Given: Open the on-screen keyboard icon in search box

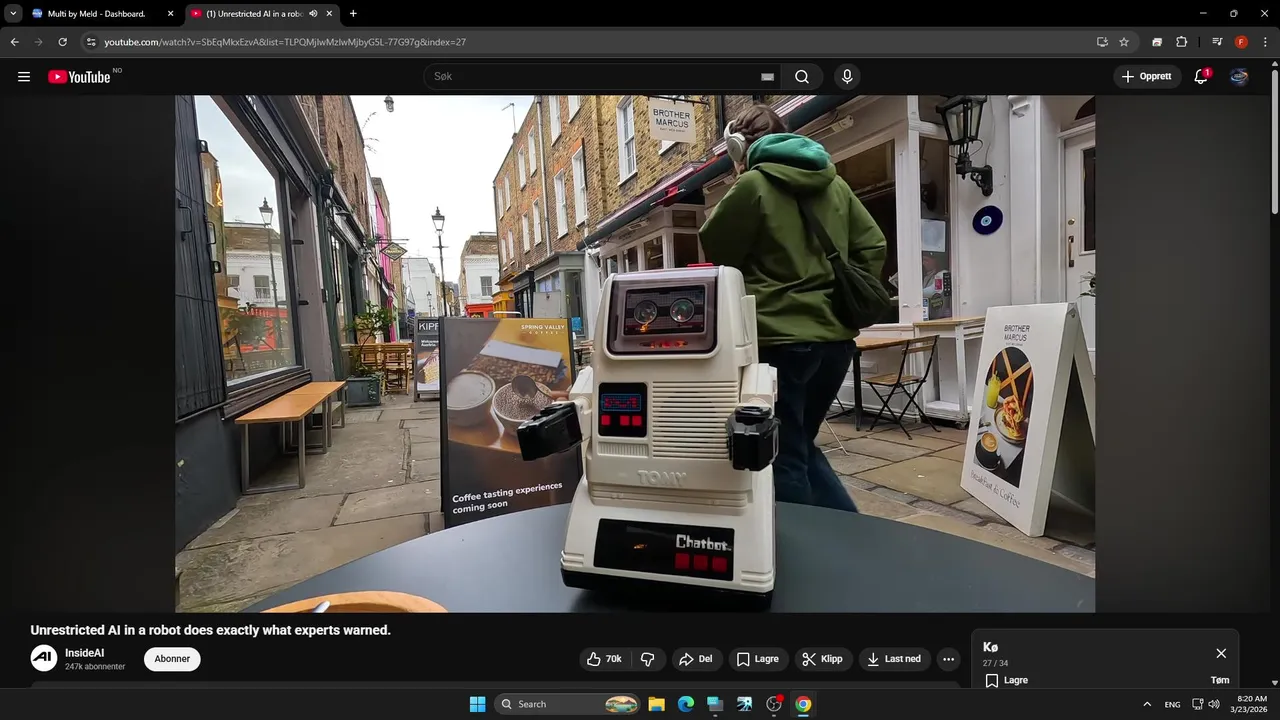Looking at the screenshot, I should pyautogui.click(x=767, y=77).
